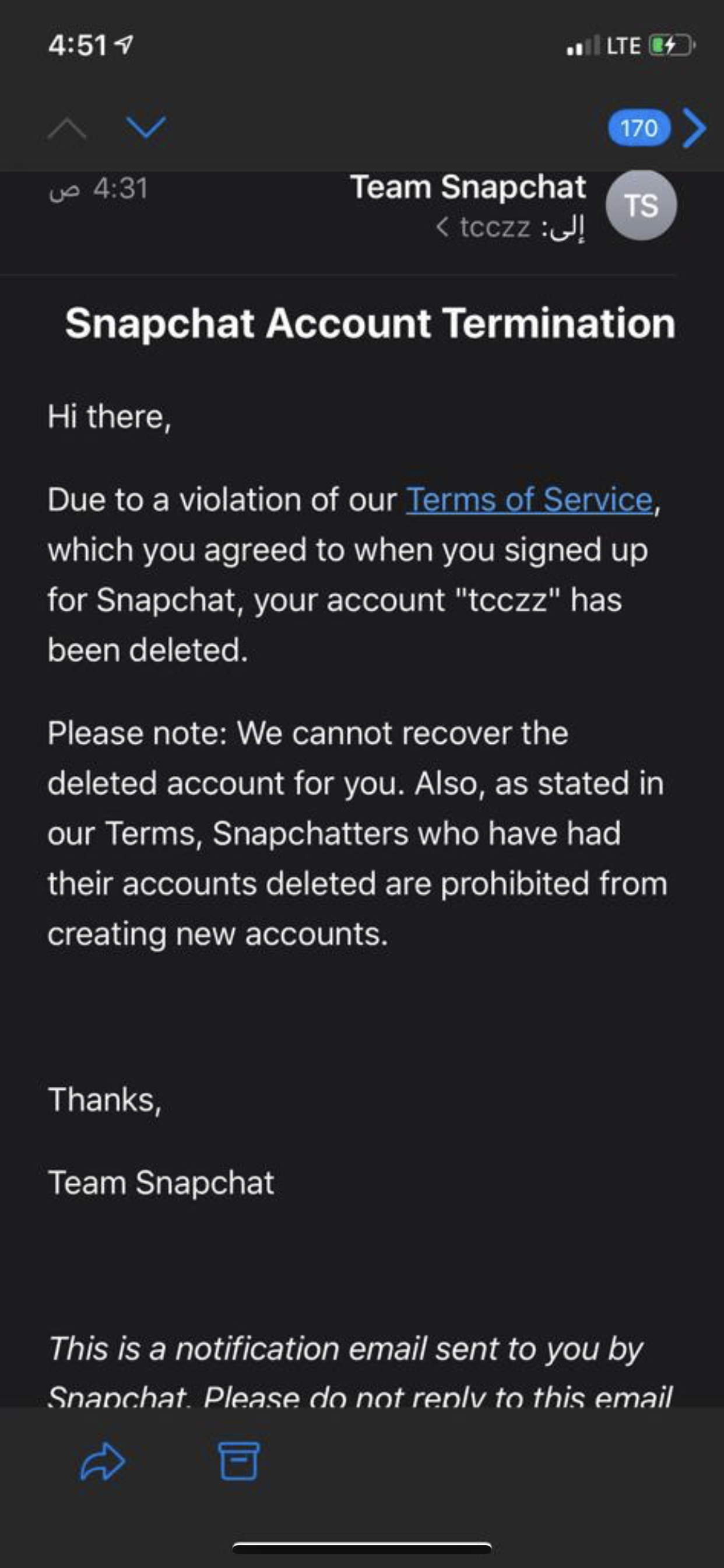
Task: Go to the next message with down arrow
Action: (146, 127)
